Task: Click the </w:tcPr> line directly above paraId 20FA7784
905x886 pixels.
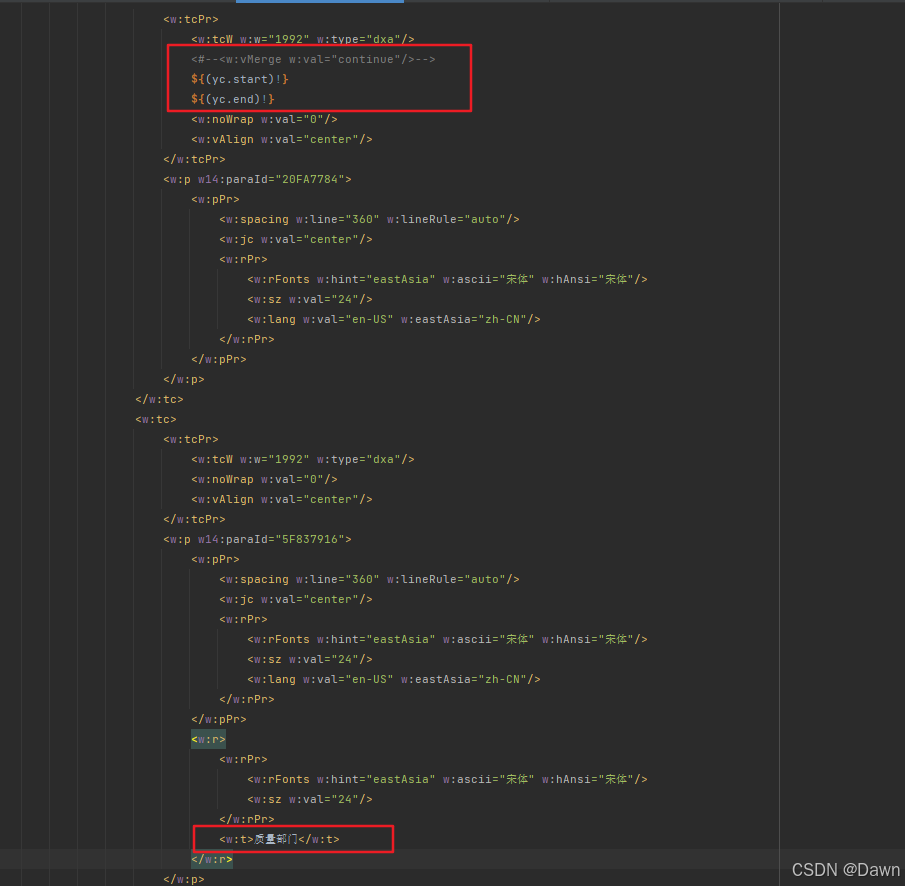Action: pos(195,159)
